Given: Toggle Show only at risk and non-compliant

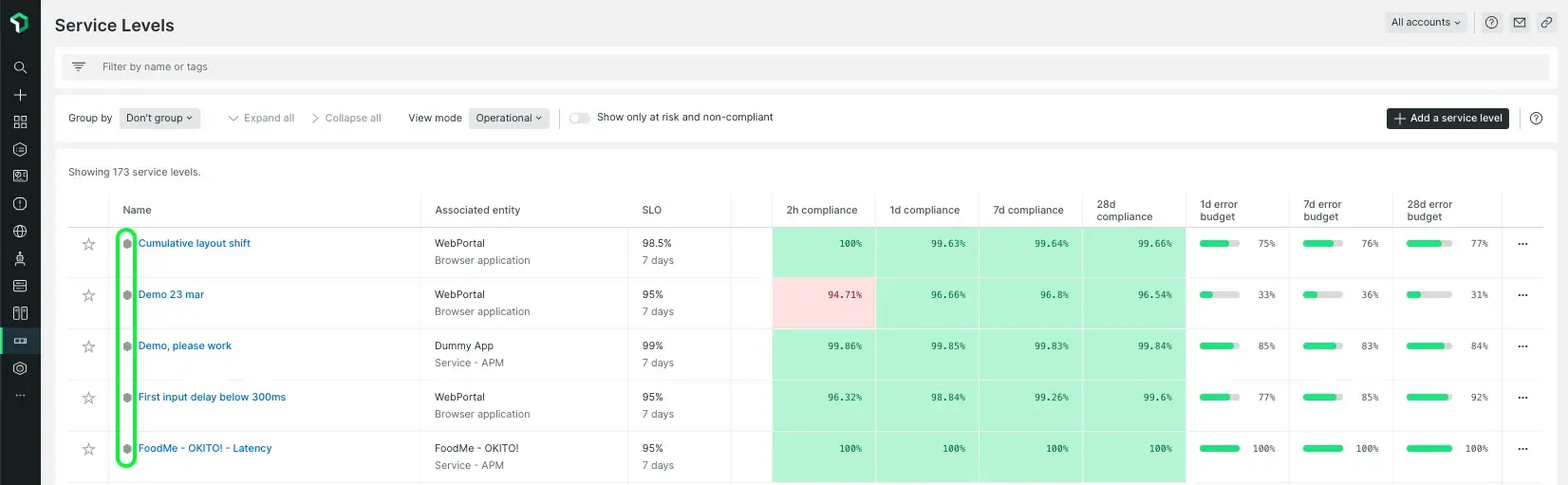Looking at the screenshot, I should point(580,118).
